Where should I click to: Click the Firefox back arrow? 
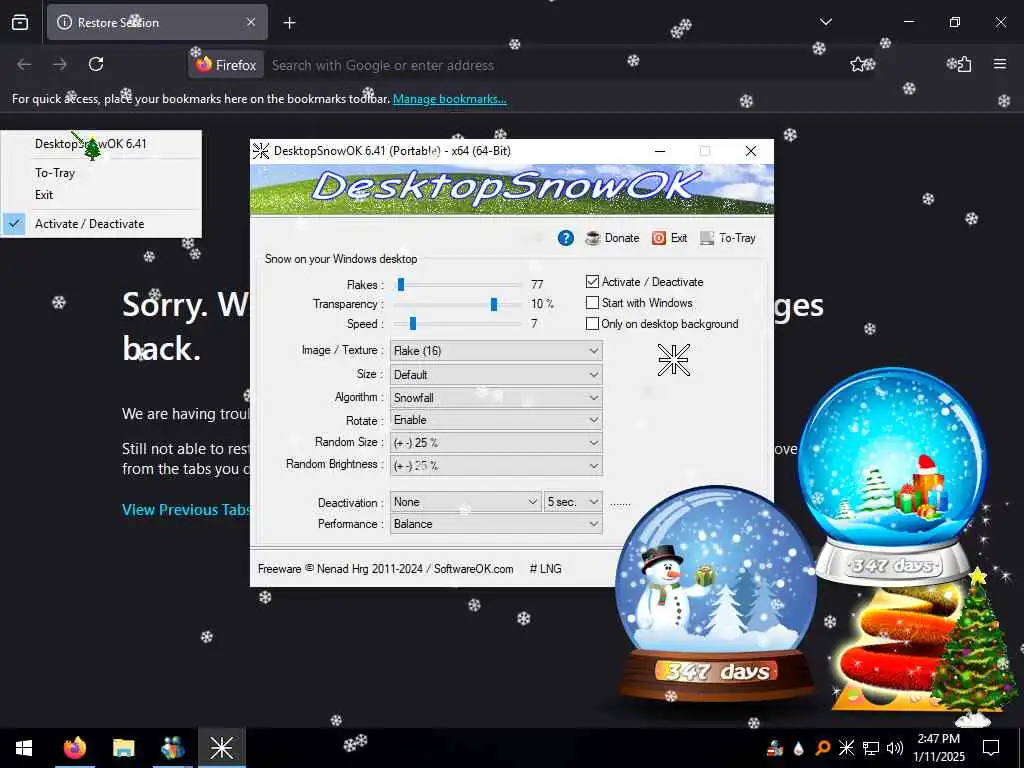(24, 64)
